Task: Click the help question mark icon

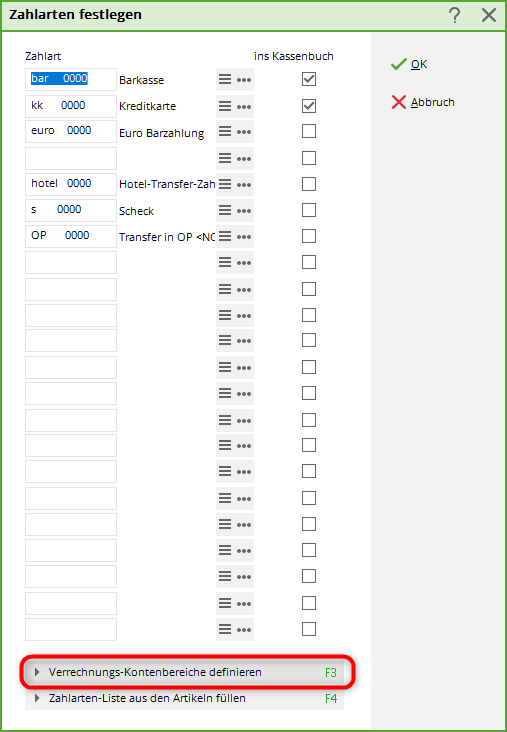Action: tap(454, 15)
